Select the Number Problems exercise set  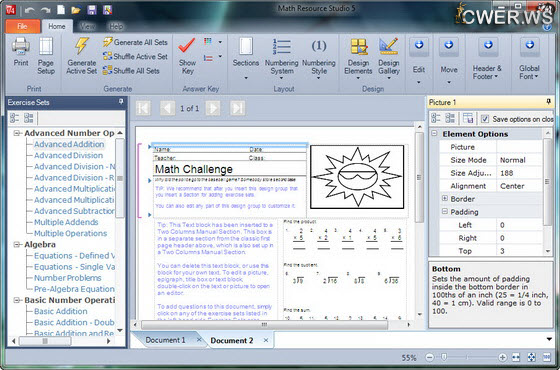tap(68, 278)
